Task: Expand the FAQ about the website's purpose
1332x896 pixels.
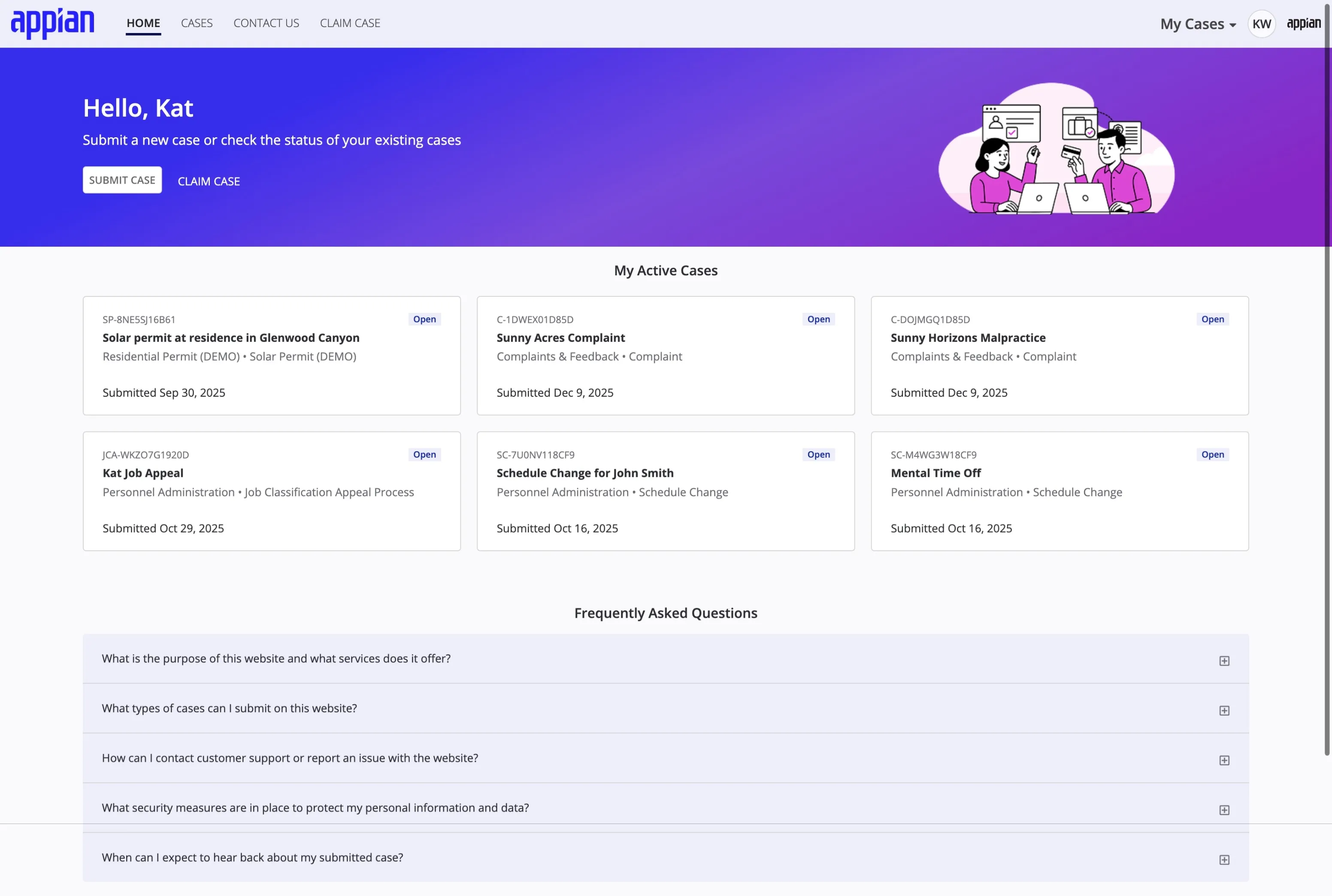Action: pos(1225,660)
